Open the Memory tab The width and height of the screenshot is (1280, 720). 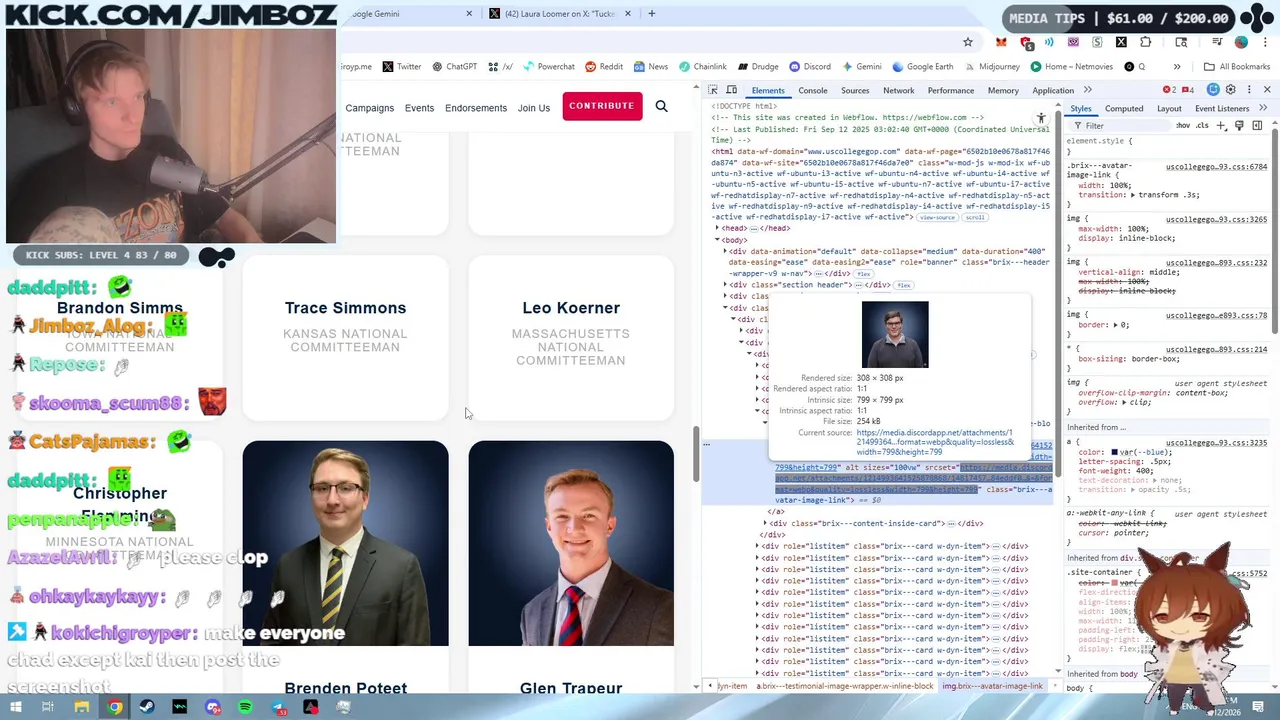coord(1003,90)
